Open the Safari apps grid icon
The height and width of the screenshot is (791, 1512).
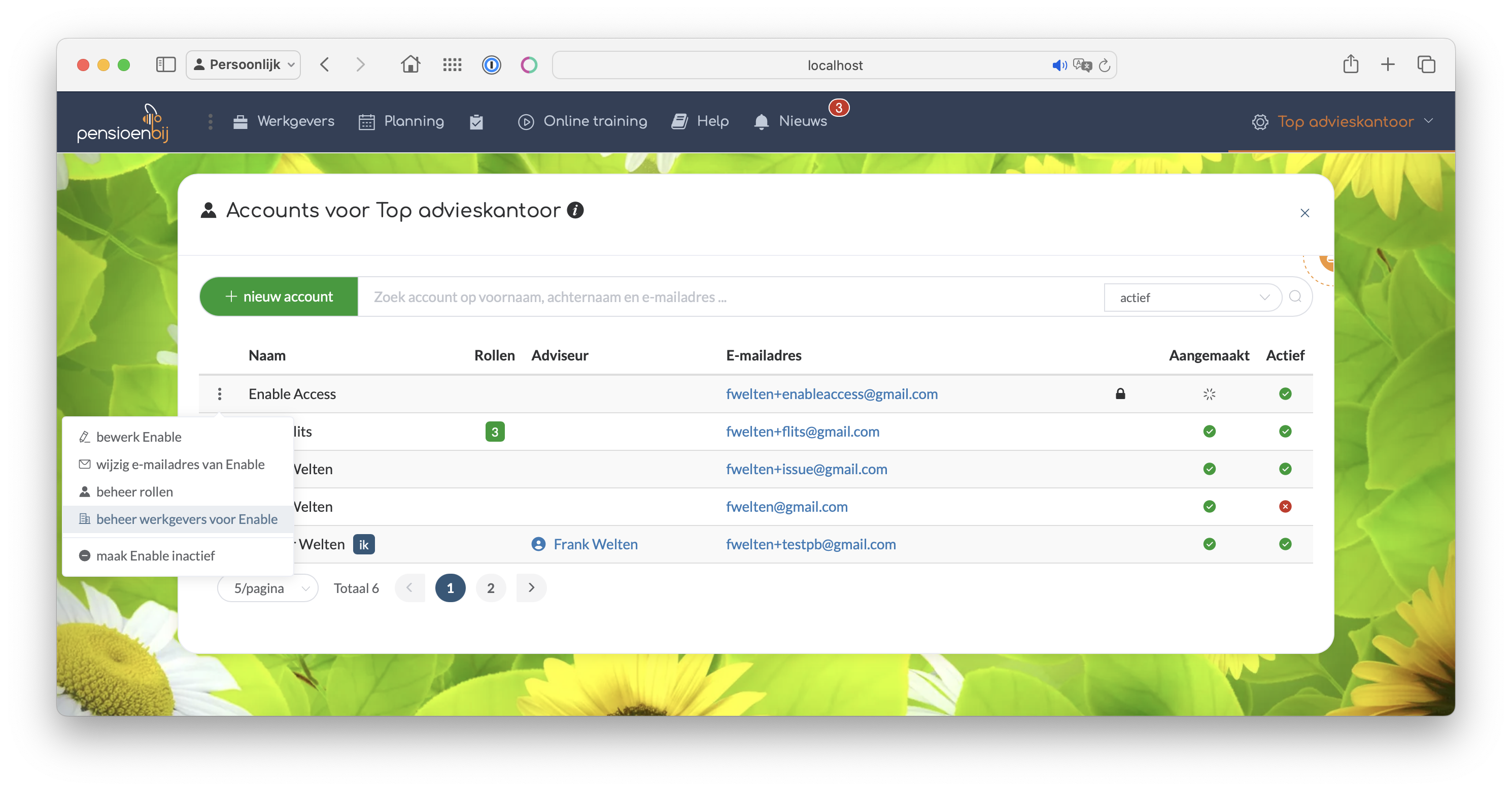(x=452, y=64)
